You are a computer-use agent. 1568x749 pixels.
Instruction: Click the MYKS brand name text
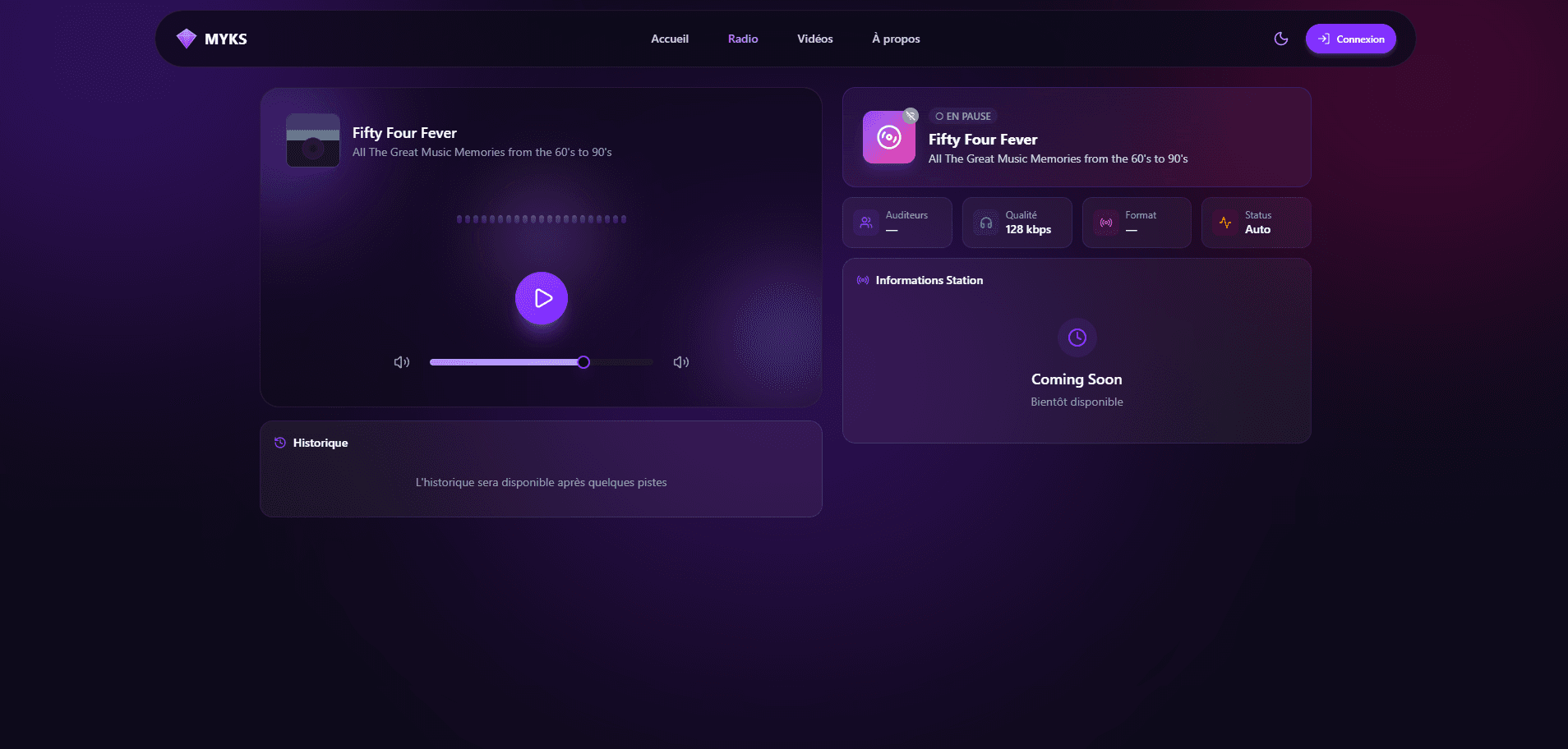pos(226,39)
